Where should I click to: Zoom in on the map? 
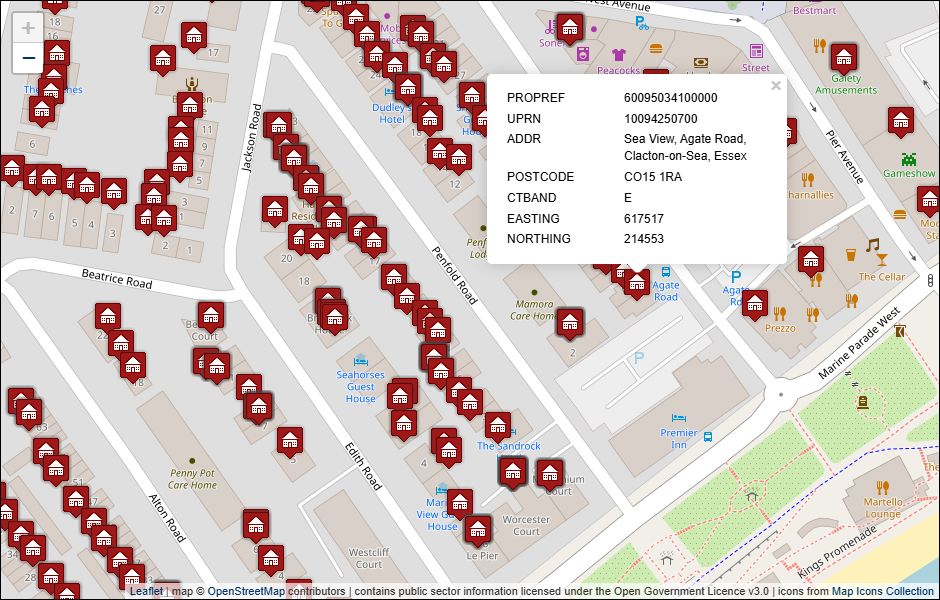(28, 28)
